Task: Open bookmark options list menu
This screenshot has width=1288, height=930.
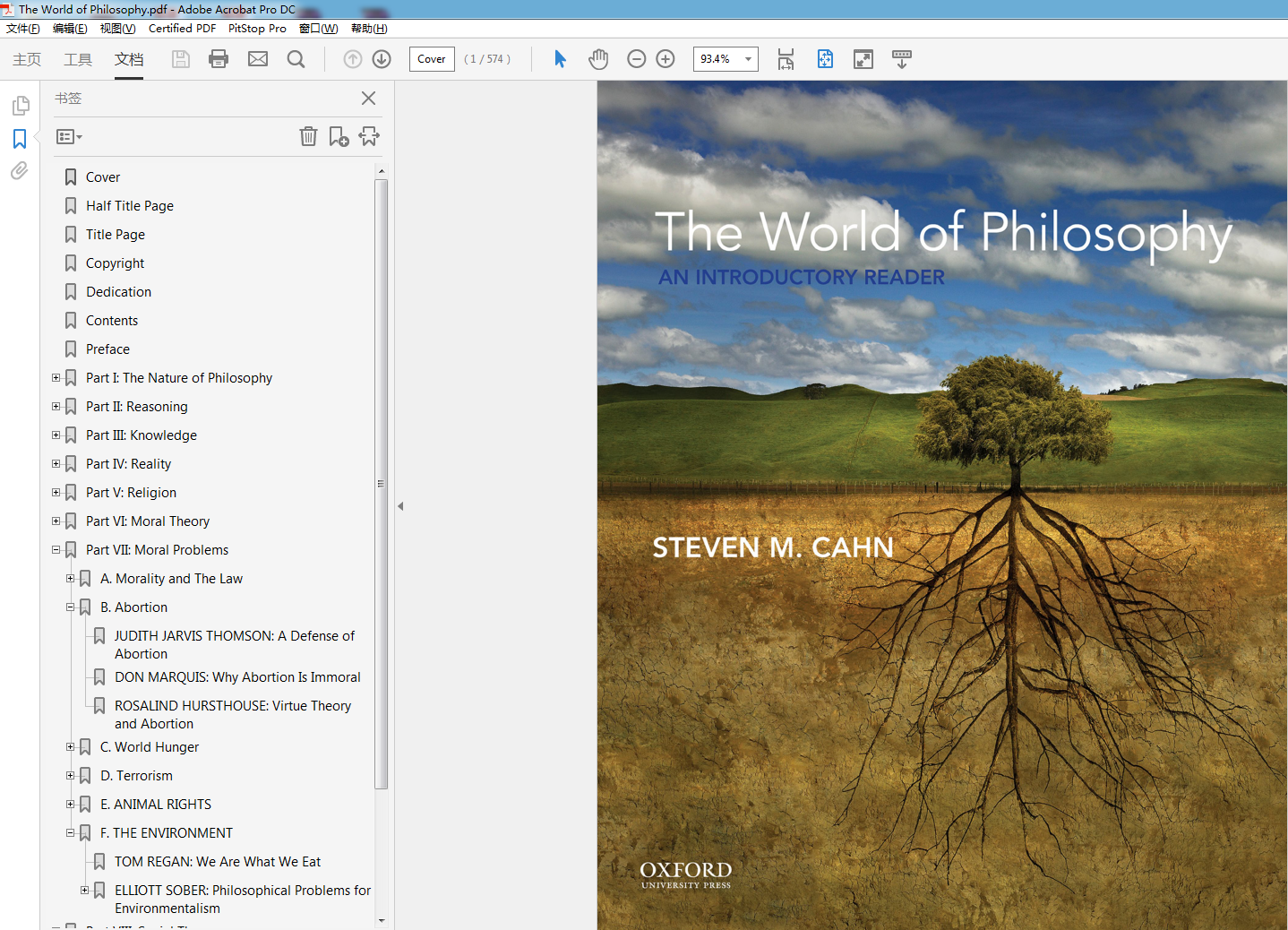Action: (x=69, y=137)
